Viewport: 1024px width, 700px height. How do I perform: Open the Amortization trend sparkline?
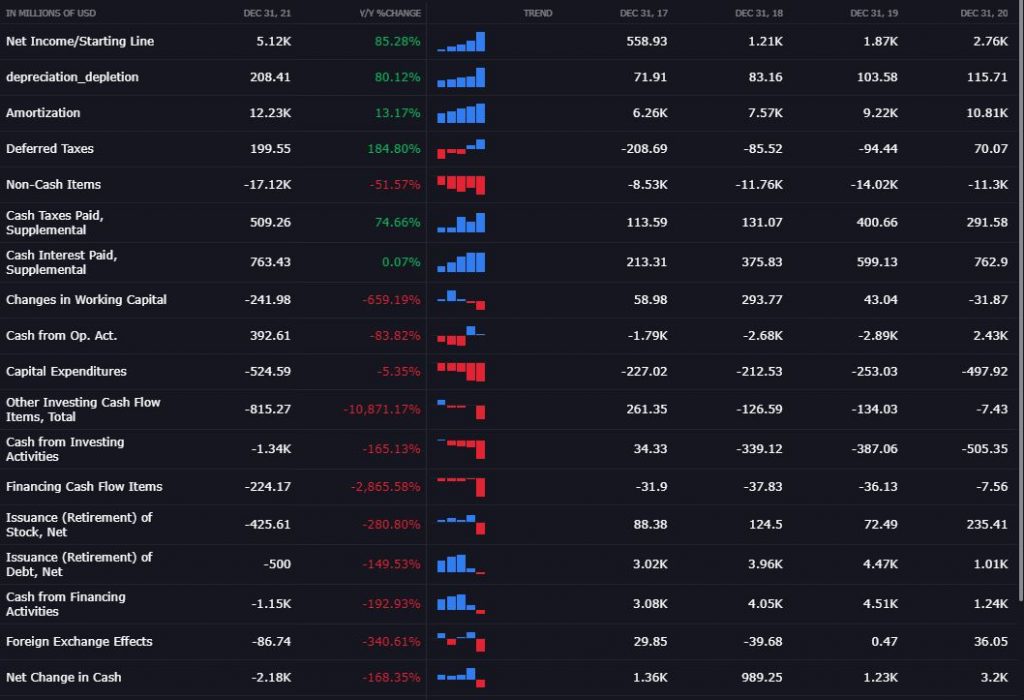(461, 113)
